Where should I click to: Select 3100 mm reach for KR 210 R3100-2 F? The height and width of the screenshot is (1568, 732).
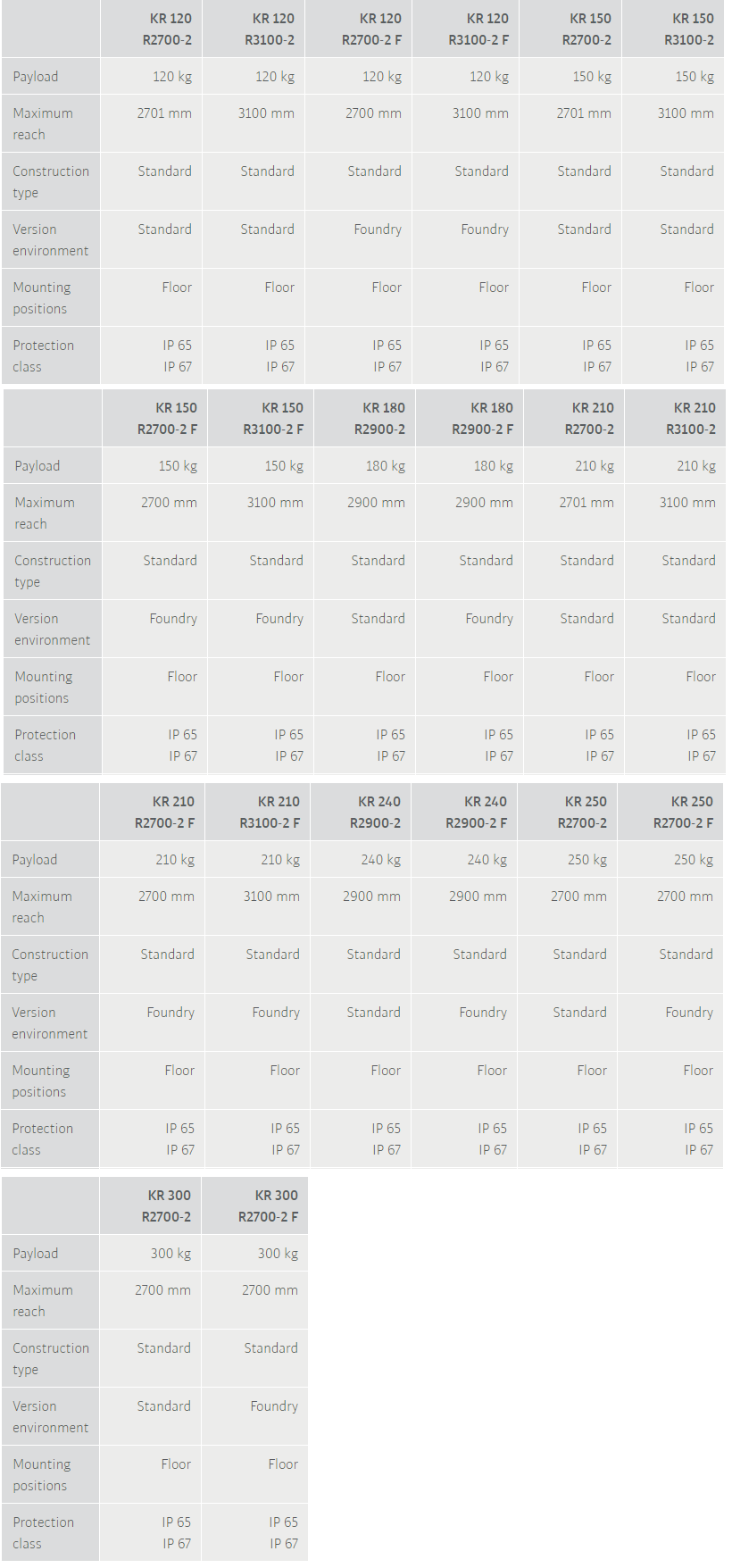click(271, 897)
